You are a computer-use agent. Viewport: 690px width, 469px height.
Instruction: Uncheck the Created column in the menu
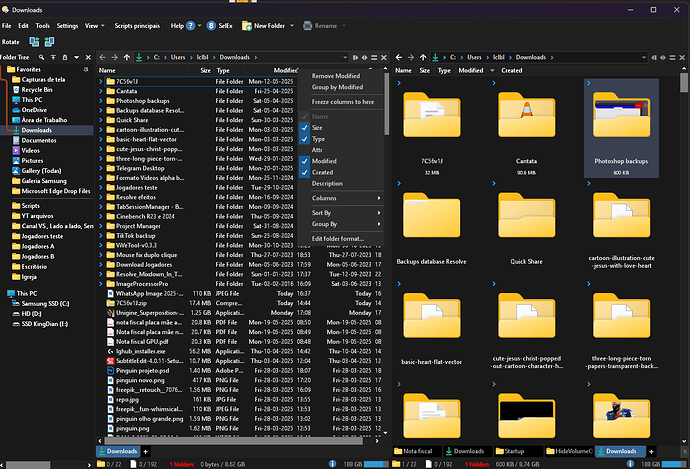click(305, 172)
